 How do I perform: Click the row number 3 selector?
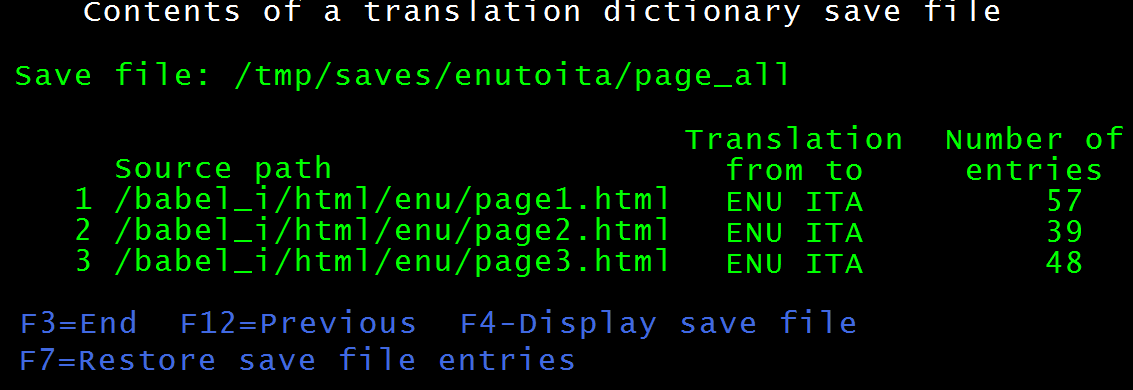[84, 261]
